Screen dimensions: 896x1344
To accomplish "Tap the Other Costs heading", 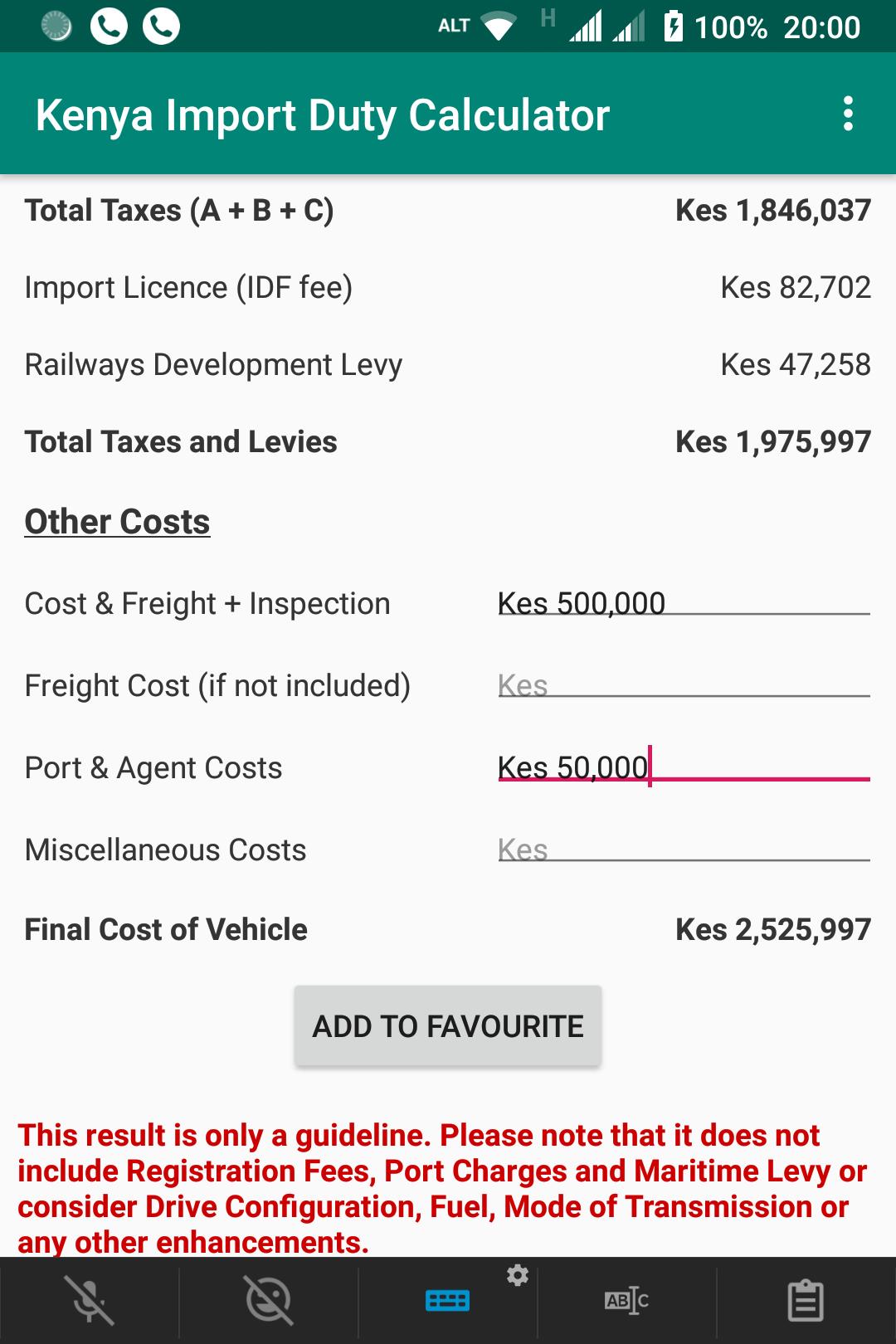I will 117,522.
